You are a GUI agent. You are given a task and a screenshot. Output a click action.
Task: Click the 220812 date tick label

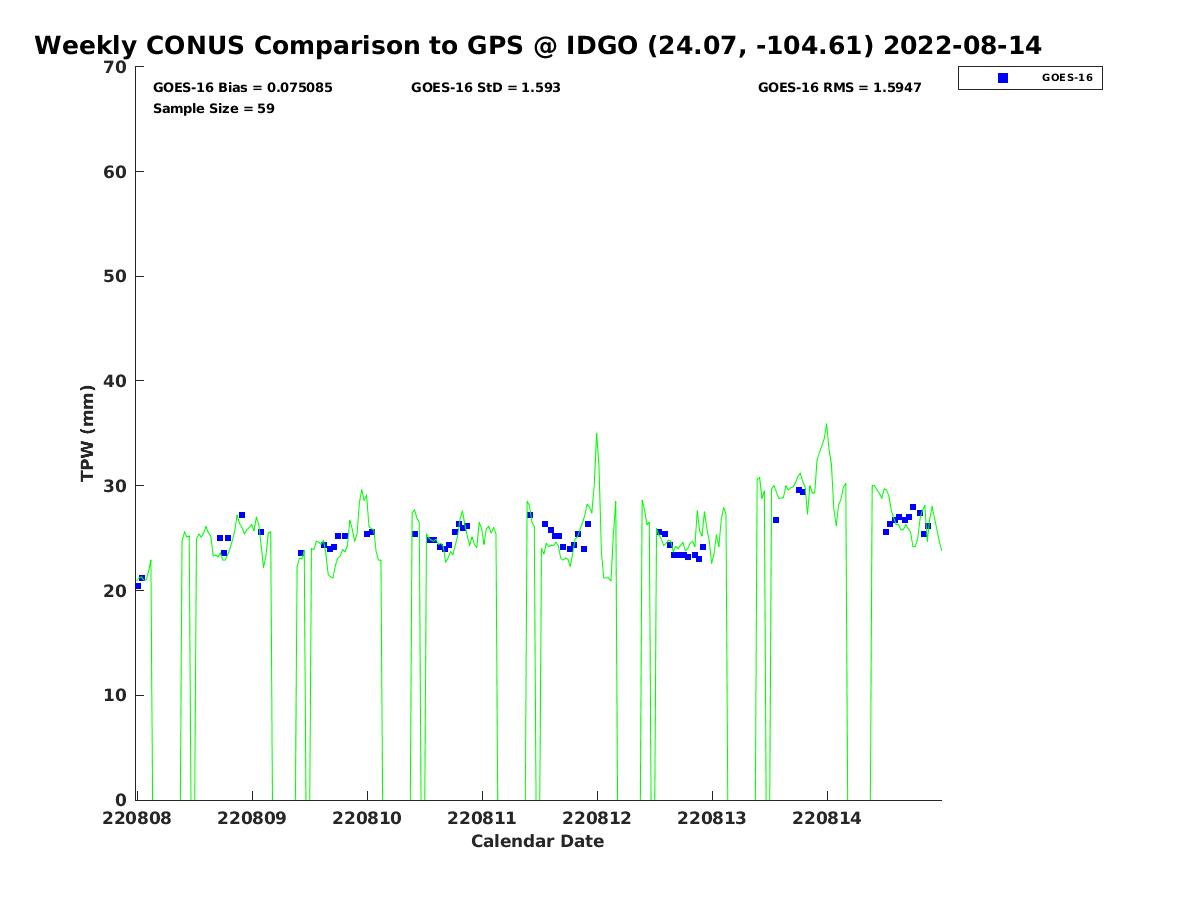pyautogui.click(x=597, y=818)
